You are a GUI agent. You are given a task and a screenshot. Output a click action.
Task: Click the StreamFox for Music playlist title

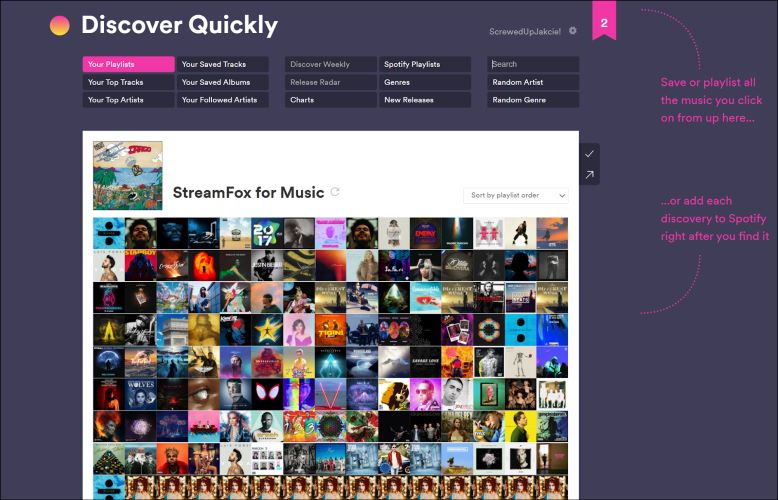click(248, 192)
